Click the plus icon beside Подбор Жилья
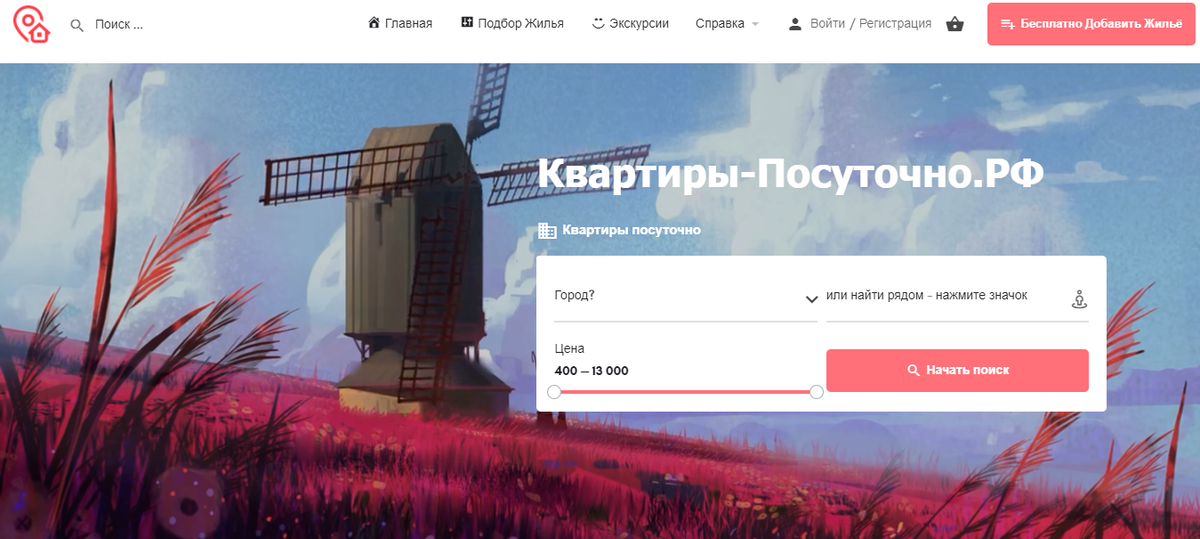1200x539 pixels. click(466, 23)
